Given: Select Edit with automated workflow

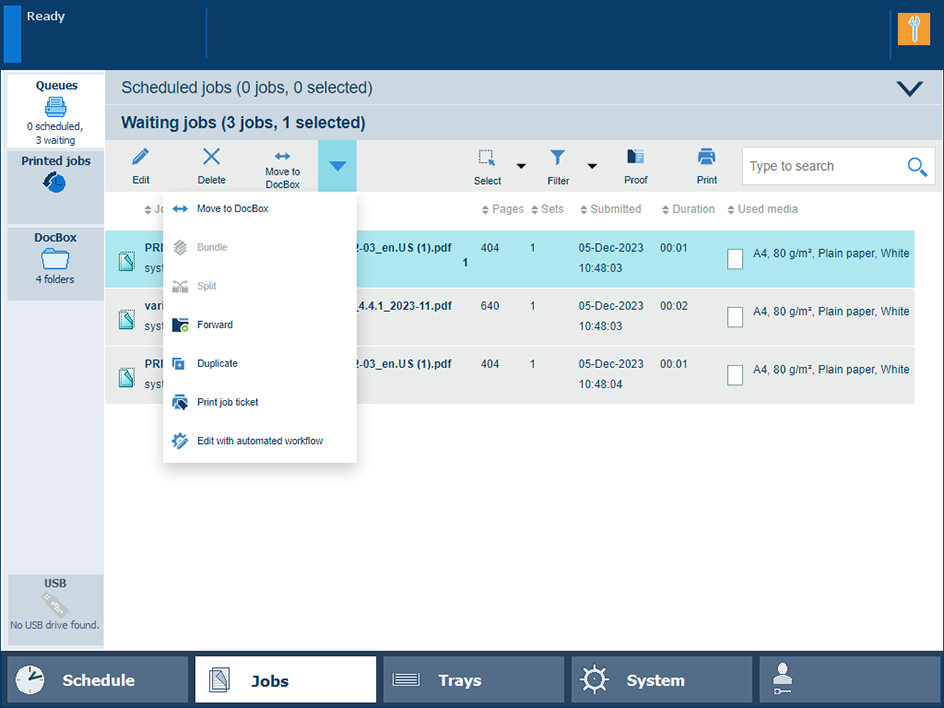Looking at the screenshot, I should [259, 441].
